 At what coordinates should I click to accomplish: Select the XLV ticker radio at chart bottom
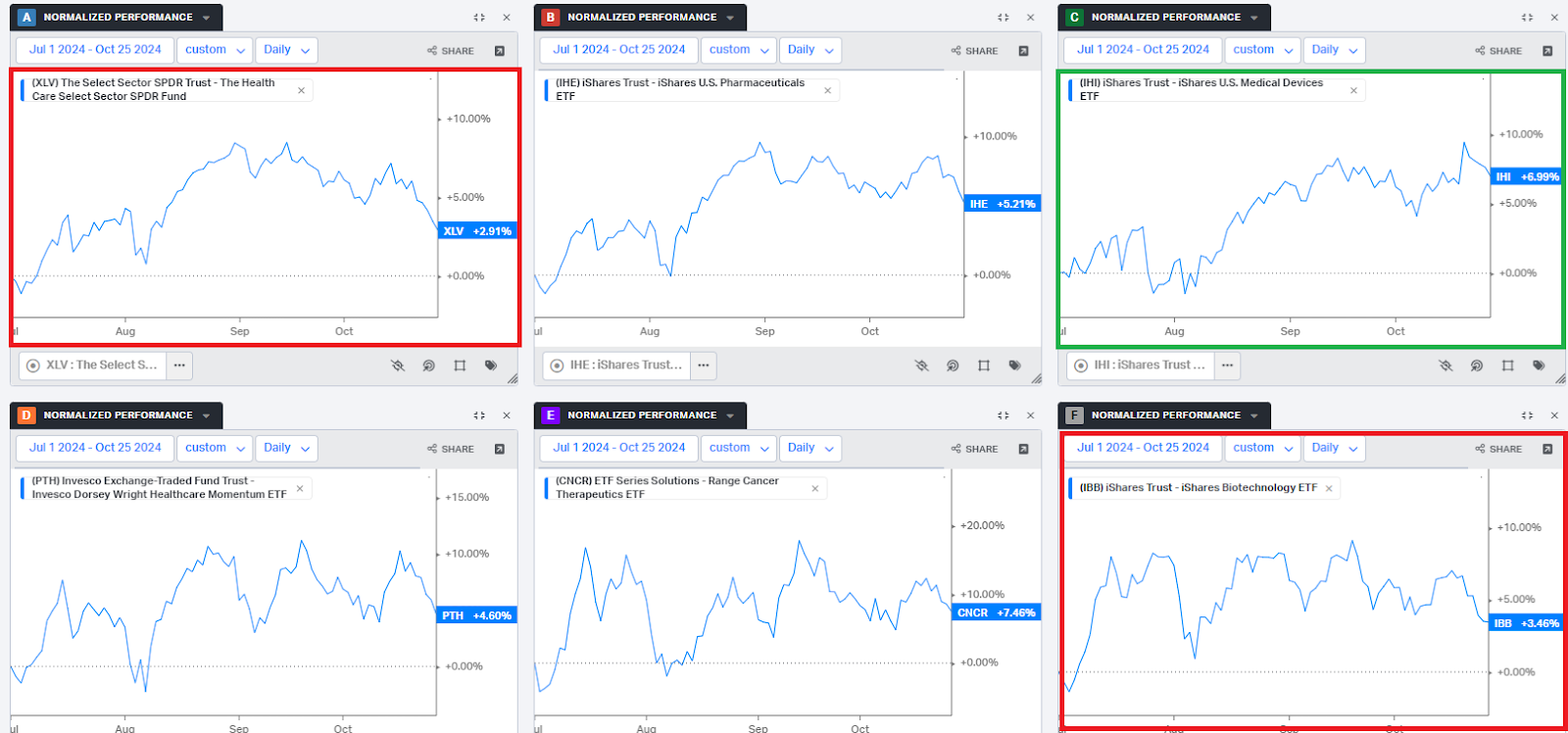pyautogui.click(x=33, y=366)
